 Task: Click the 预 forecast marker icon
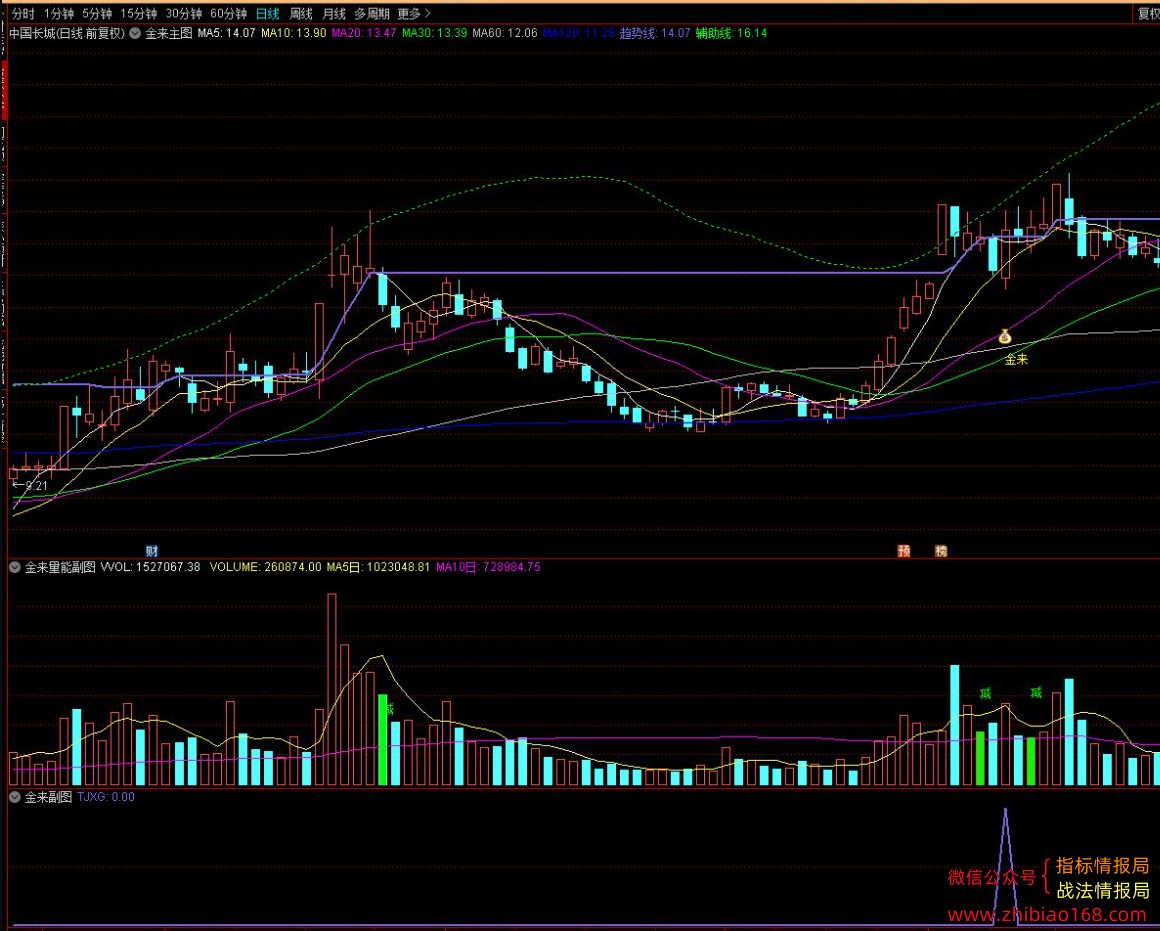903,551
